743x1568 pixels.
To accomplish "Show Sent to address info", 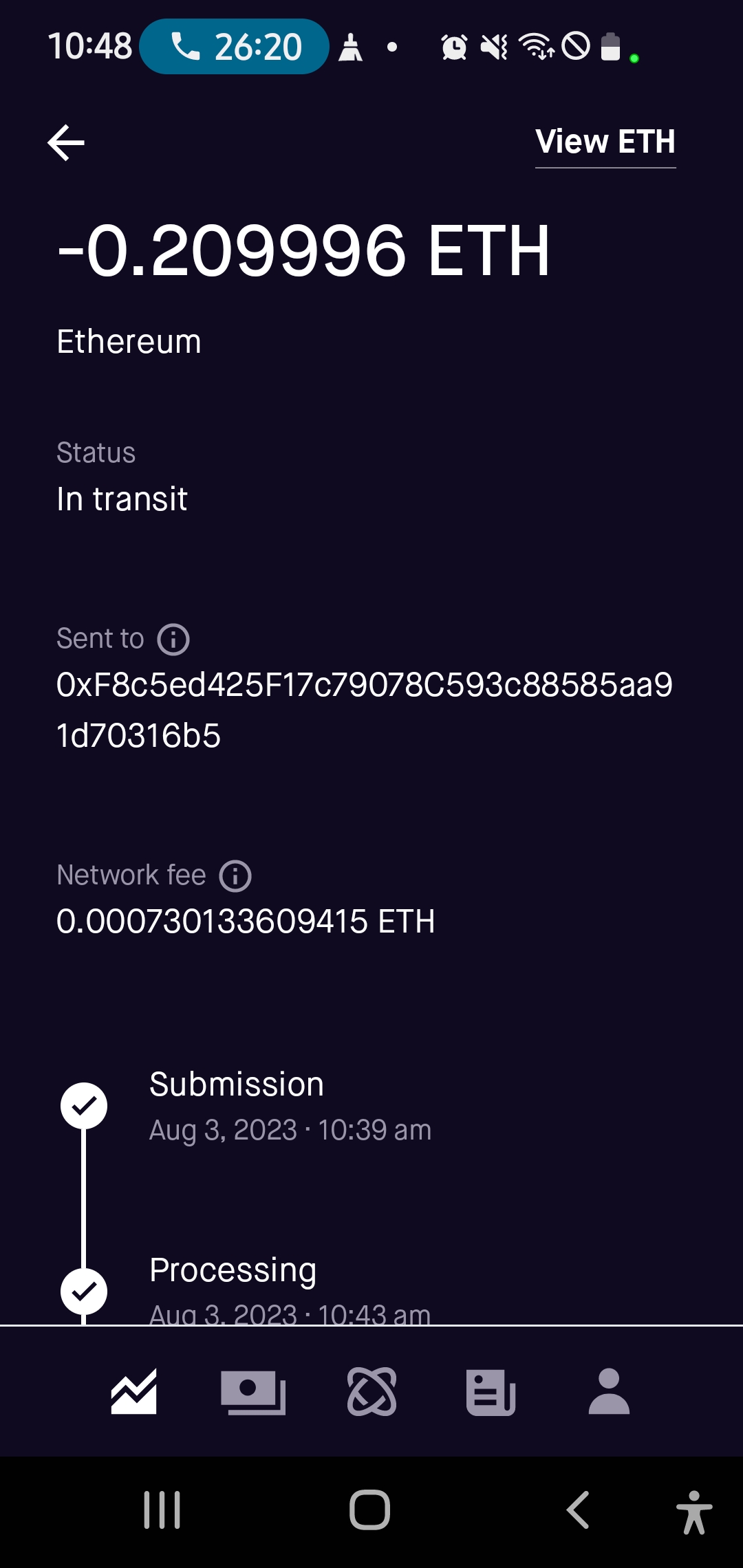I will (173, 640).
